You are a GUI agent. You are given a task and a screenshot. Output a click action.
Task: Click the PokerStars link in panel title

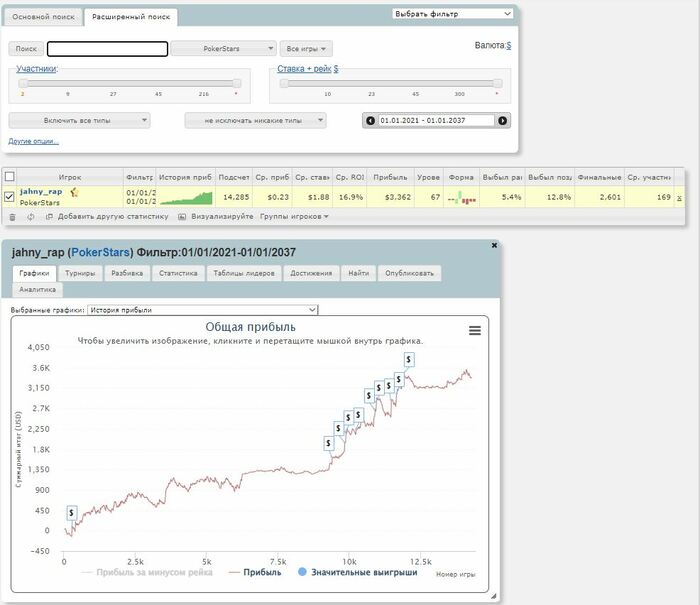click(x=100, y=252)
